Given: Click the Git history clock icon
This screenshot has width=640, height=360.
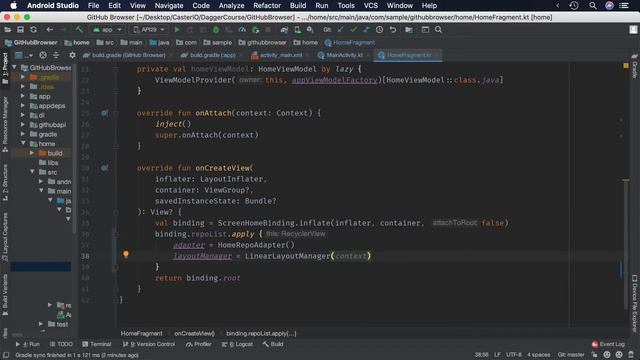Looking at the screenshot, I should coord(379,30).
